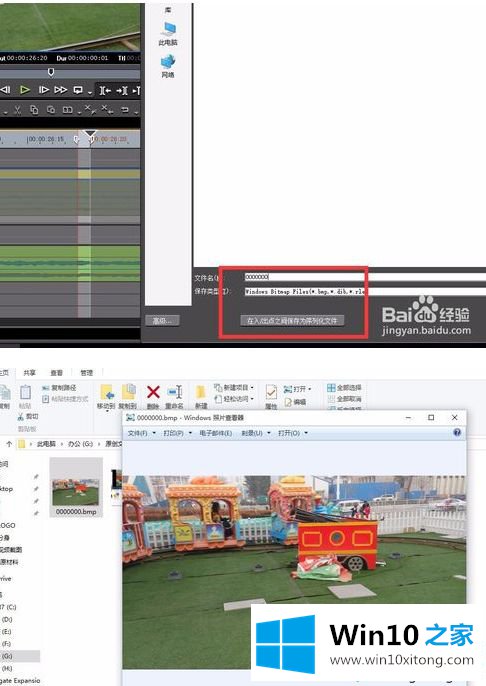486x686 pixels.
Task: Click the paste icon in timeline toolbar
Action: (51, 110)
